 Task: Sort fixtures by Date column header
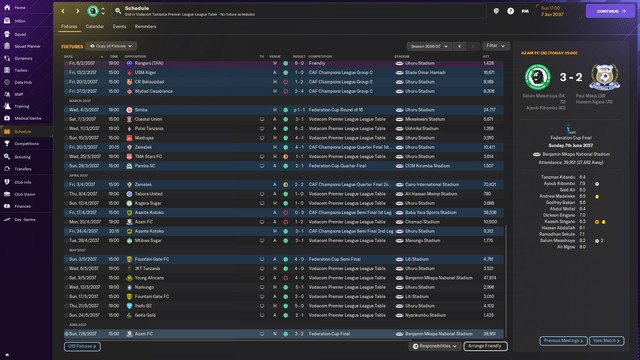click(68, 56)
